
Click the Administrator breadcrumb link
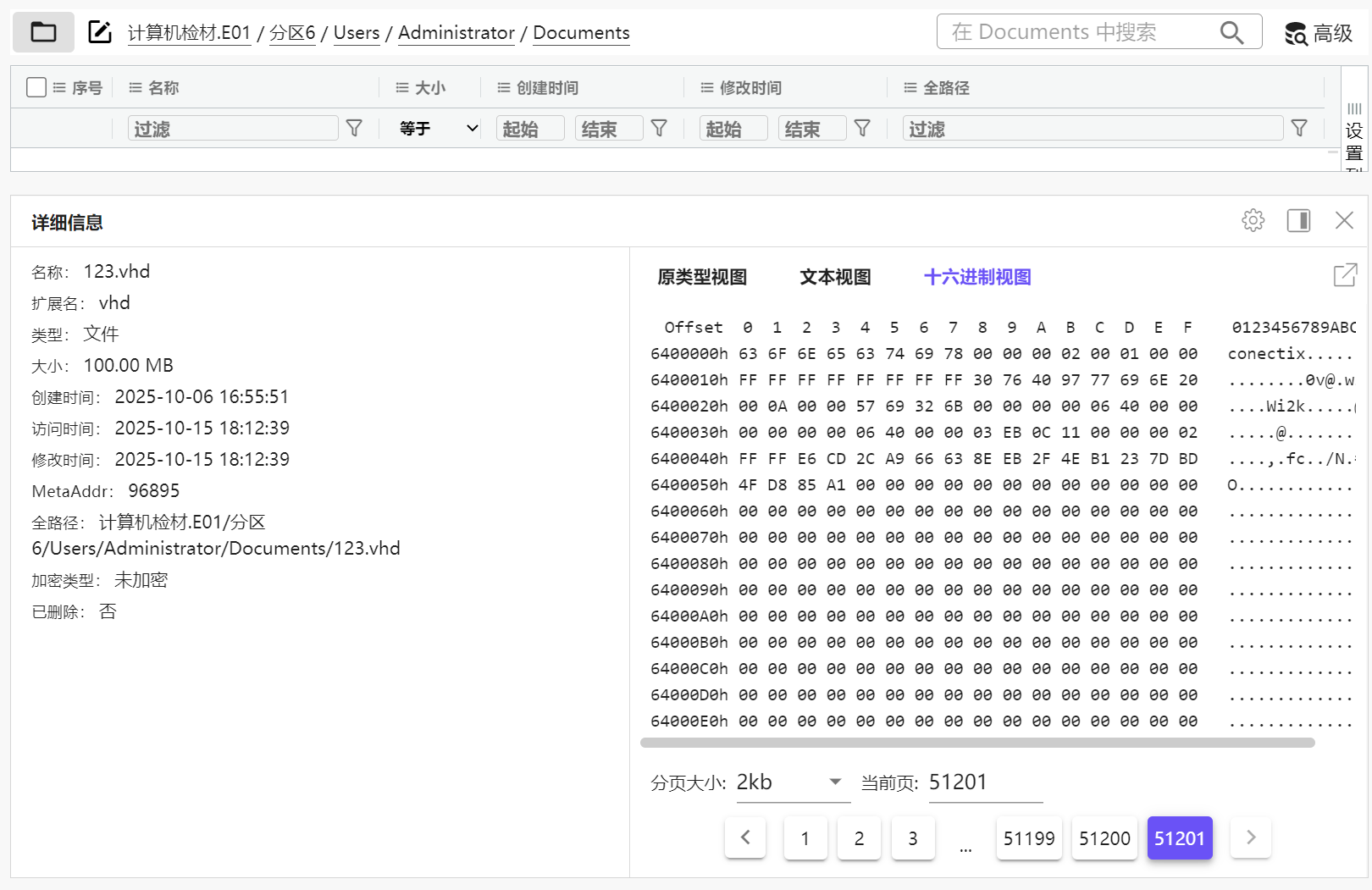click(x=456, y=33)
